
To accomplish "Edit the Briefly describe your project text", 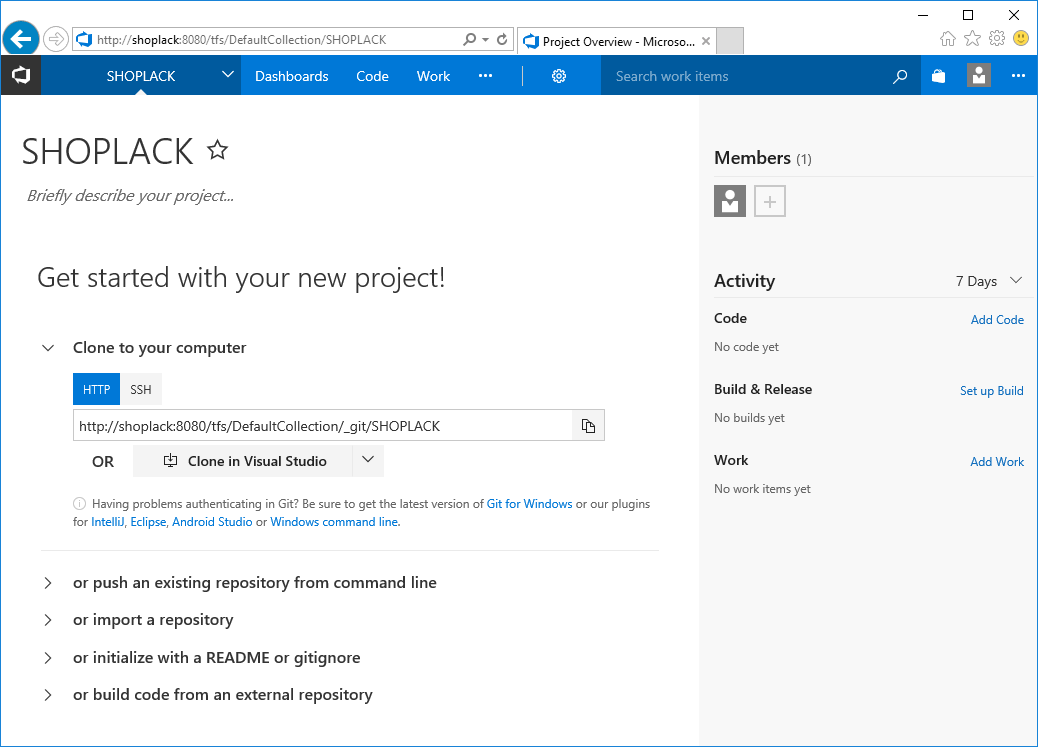I will coord(130,196).
